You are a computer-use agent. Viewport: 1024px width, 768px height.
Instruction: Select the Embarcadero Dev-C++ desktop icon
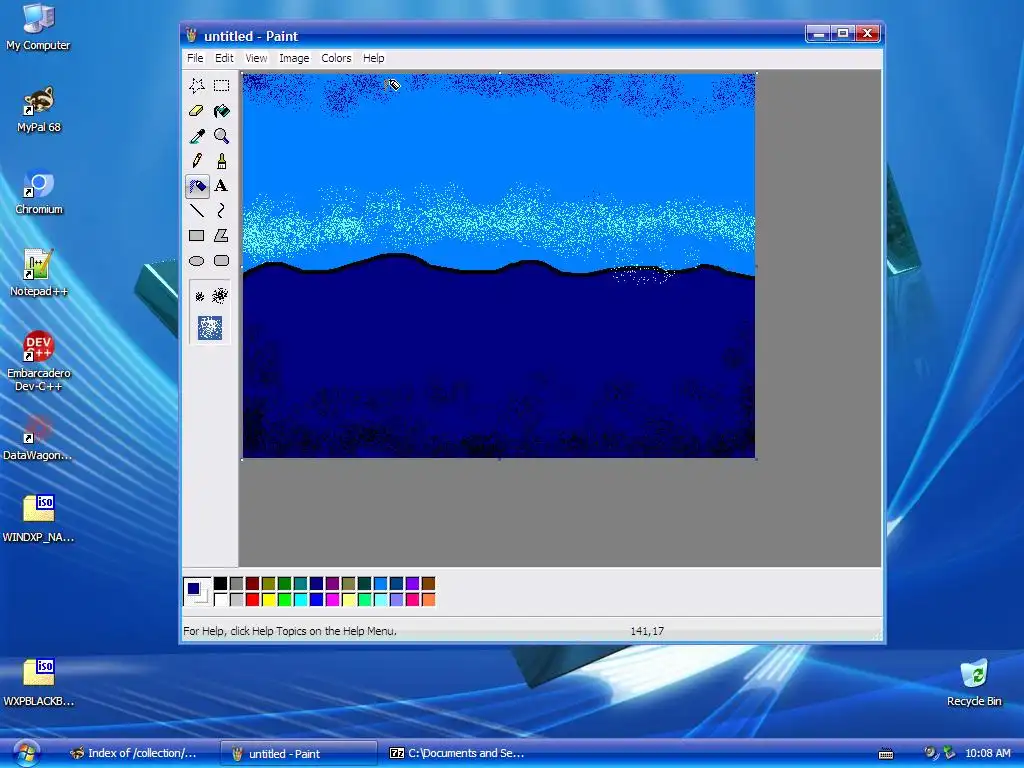pos(39,361)
